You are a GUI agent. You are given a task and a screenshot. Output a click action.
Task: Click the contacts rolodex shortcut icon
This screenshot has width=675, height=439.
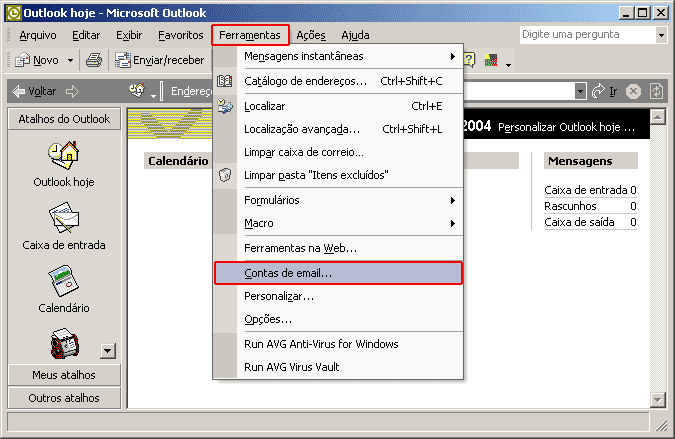[x=65, y=343]
